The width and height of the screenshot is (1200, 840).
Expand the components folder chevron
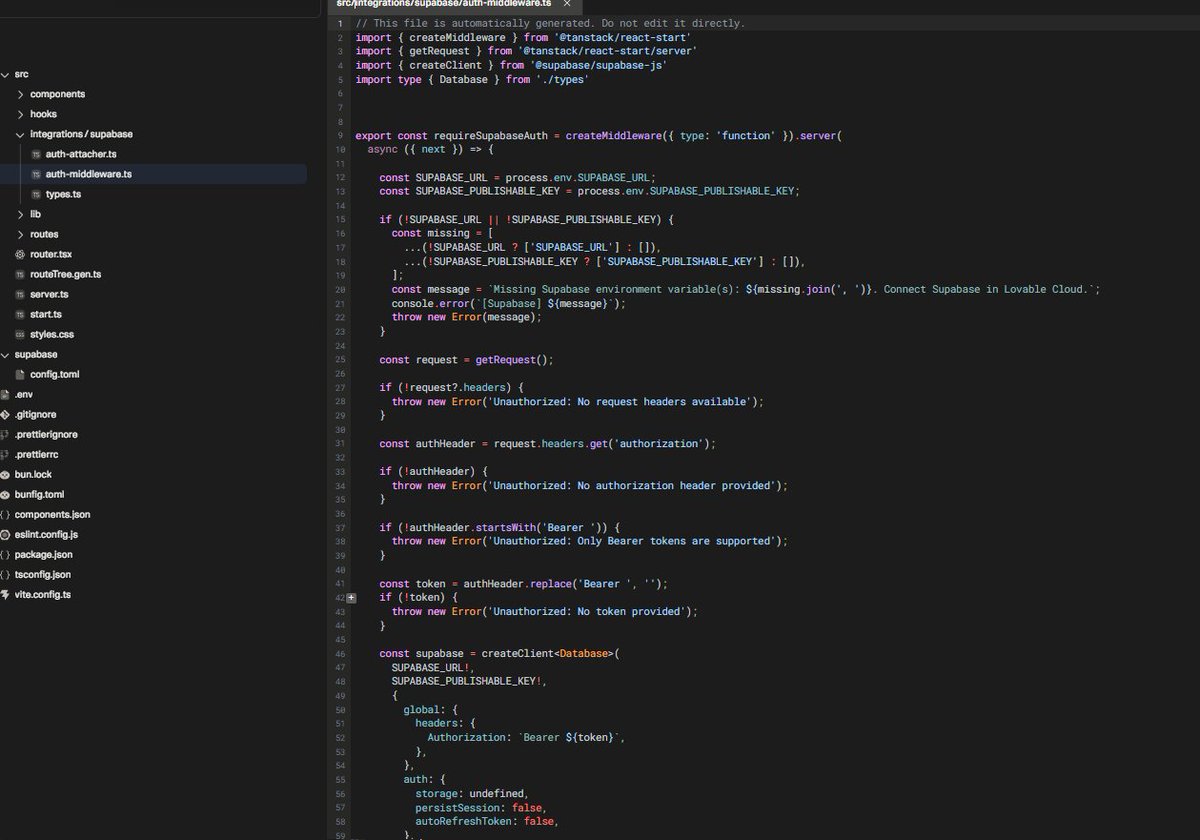(x=20, y=94)
